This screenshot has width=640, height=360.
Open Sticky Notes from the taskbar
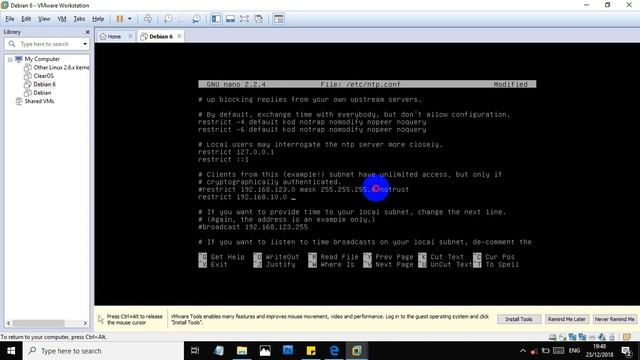tap(311, 351)
